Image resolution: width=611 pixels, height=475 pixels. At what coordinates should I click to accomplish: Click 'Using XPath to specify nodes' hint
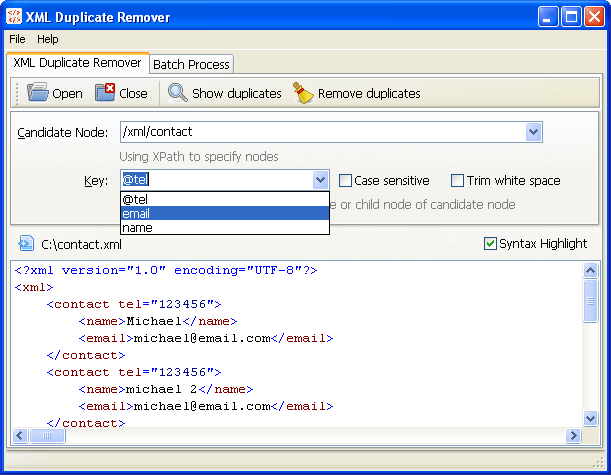(x=199, y=157)
